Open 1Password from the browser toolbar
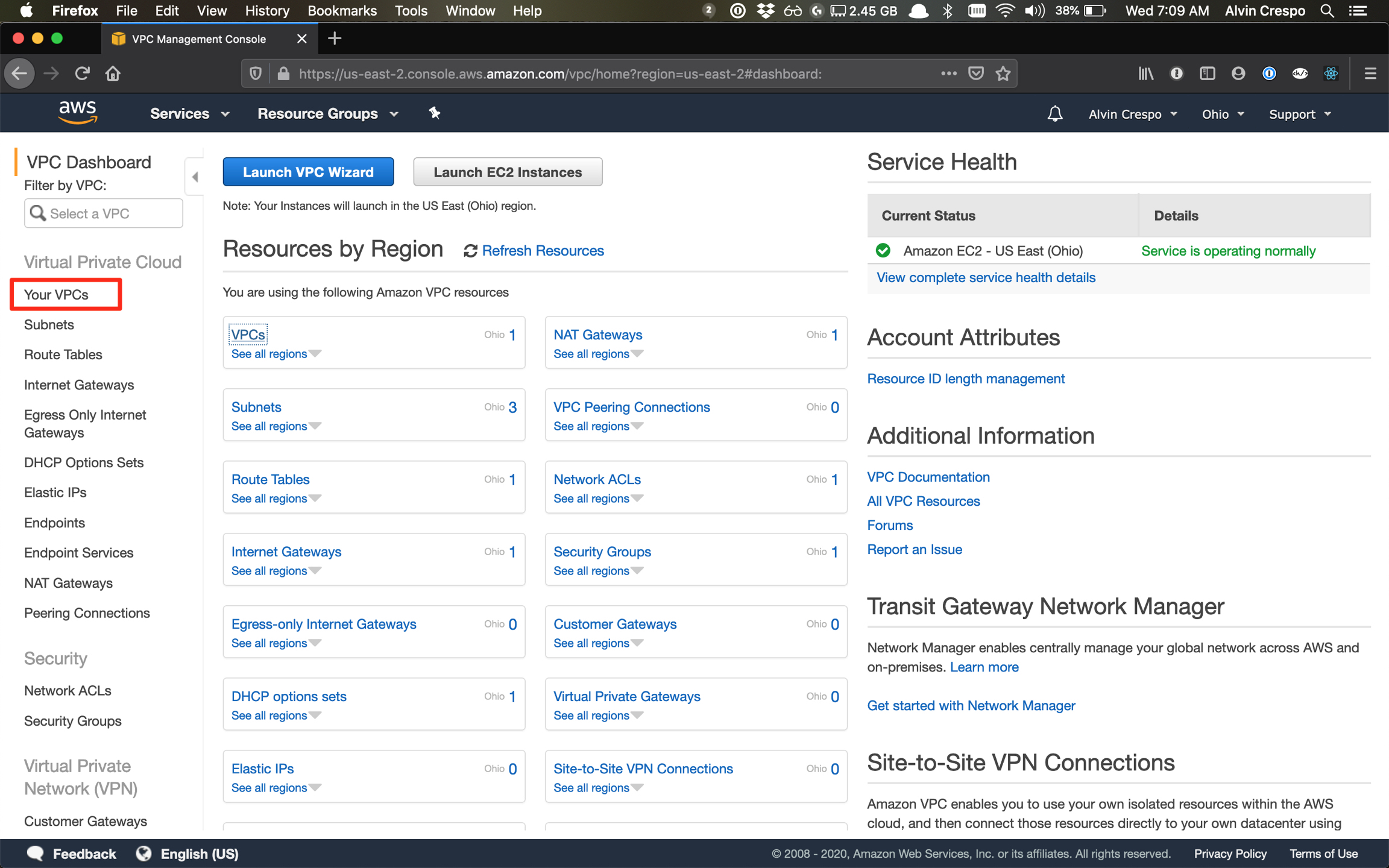The height and width of the screenshot is (868, 1389). (x=1269, y=73)
